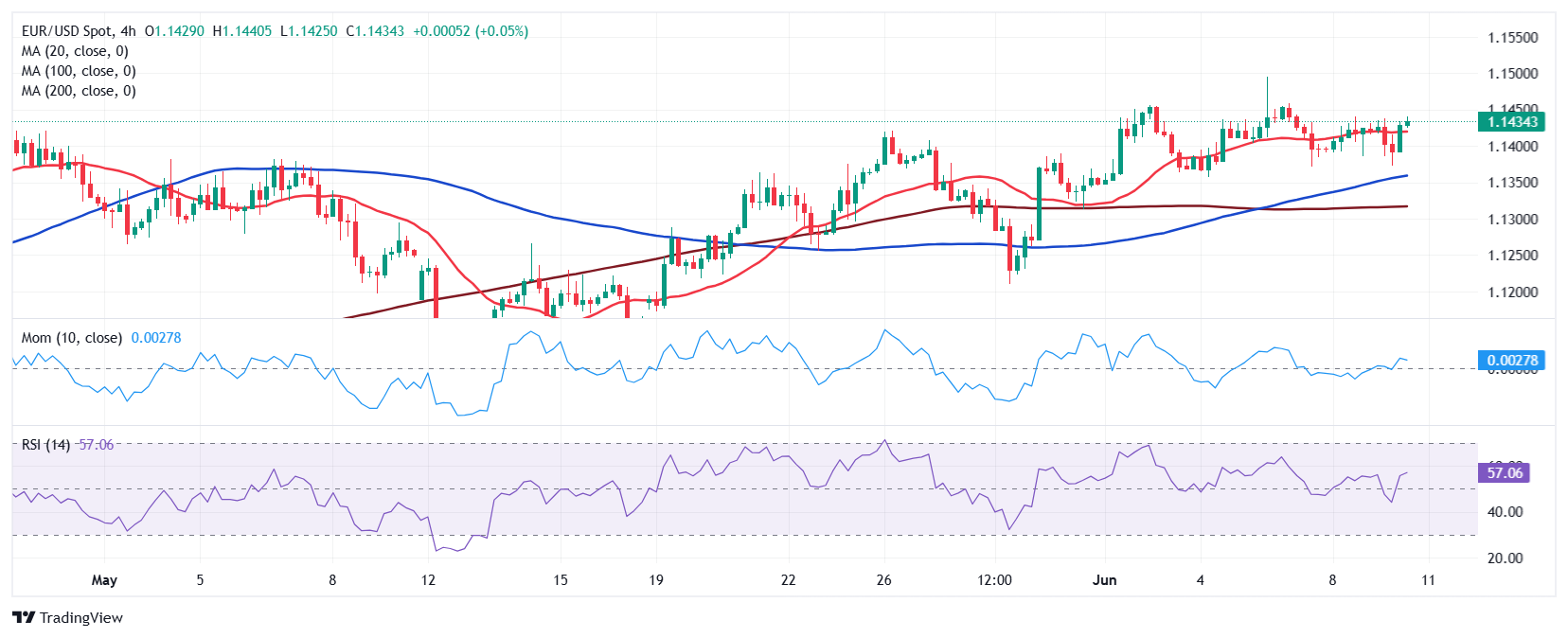The height and width of the screenshot is (638, 1568).
Task: Click the 40.00 RSI scale label
Action: pos(1505,512)
